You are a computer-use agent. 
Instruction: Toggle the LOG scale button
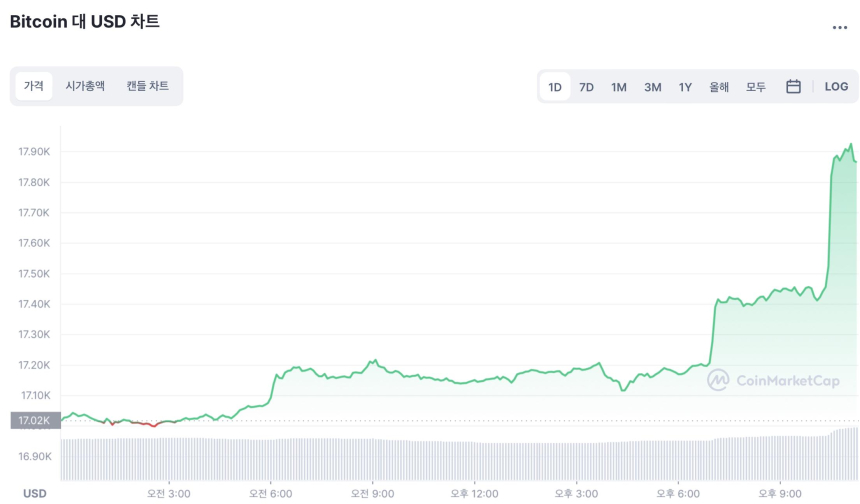click(x=836, y=87)
